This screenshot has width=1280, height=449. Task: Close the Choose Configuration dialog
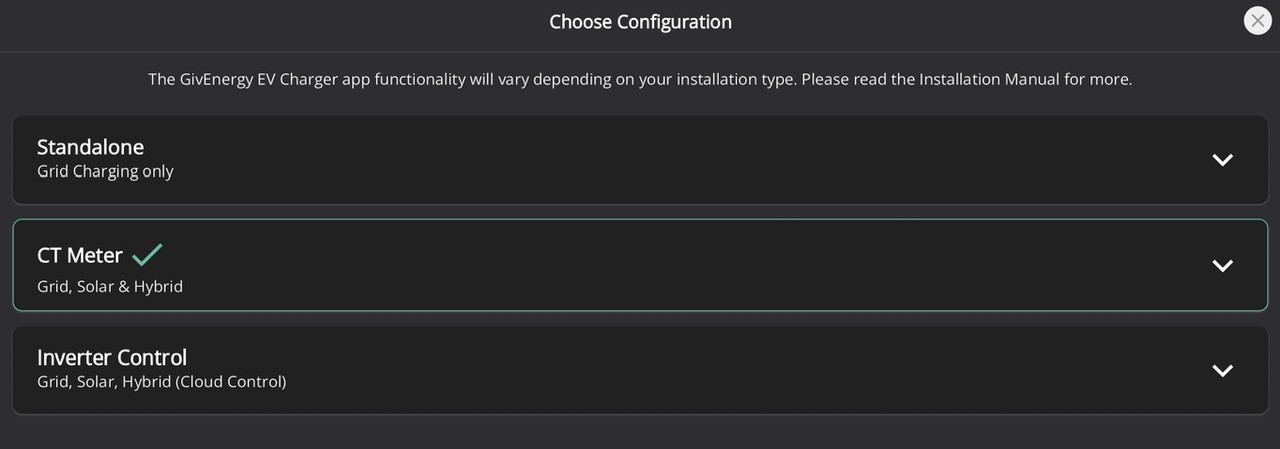(1257, 21)
